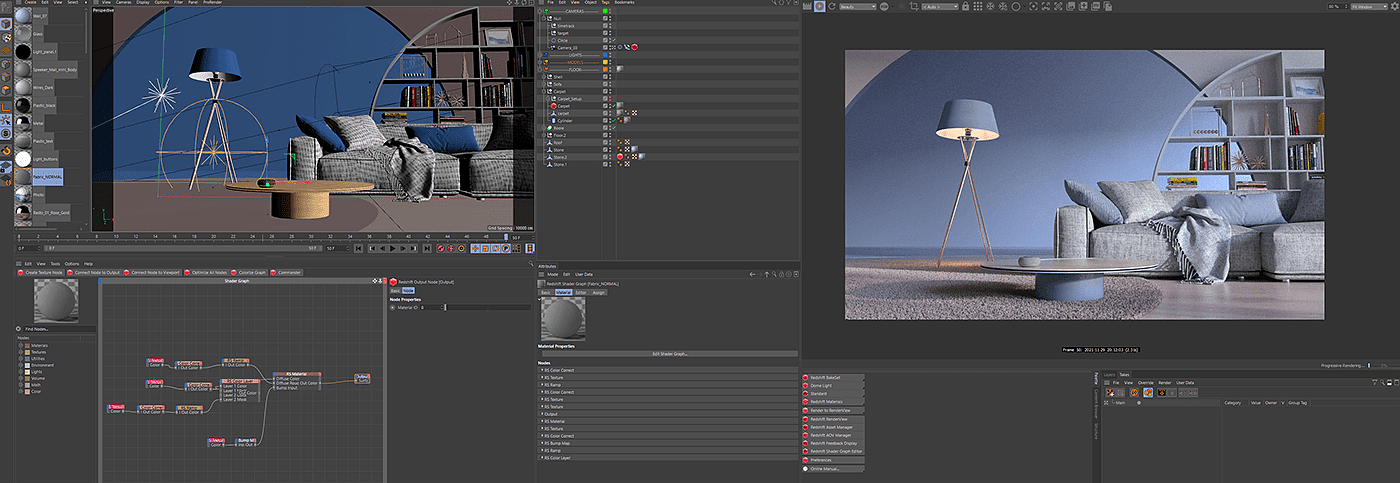Click the Create Texture Node button
This screenshot has height=483, width=1400.
point(40,272)
